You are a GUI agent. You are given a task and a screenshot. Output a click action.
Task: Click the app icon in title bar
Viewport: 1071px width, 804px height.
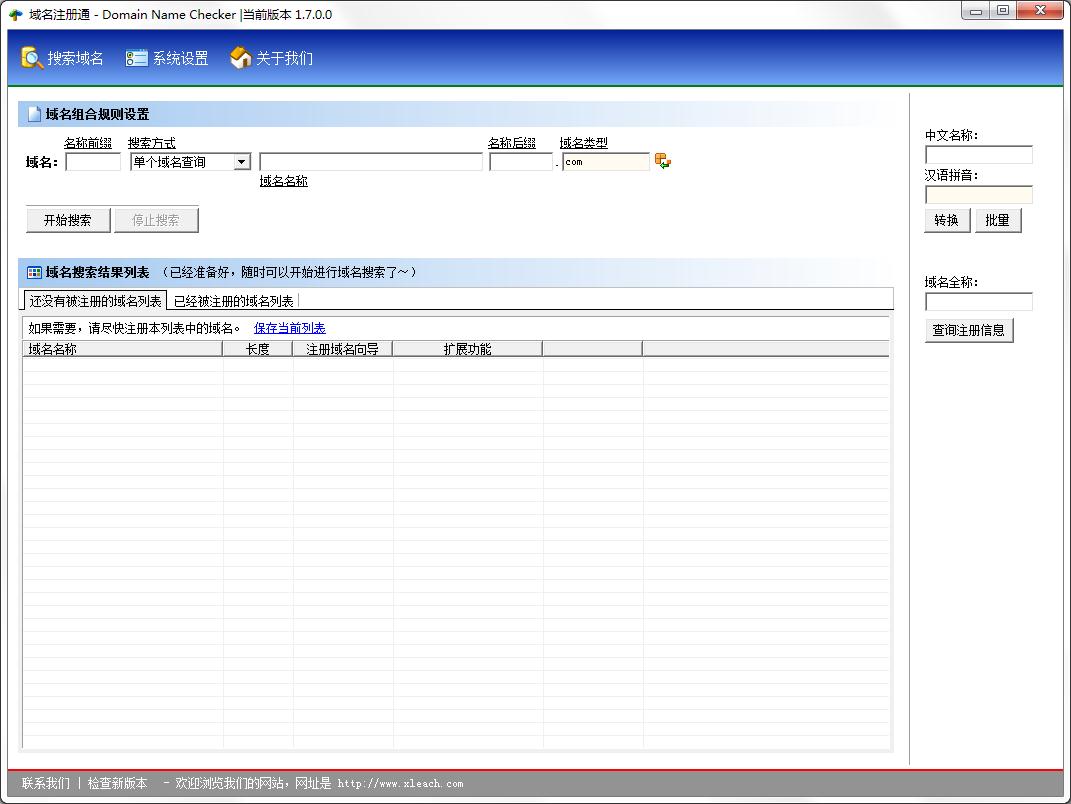15,15
